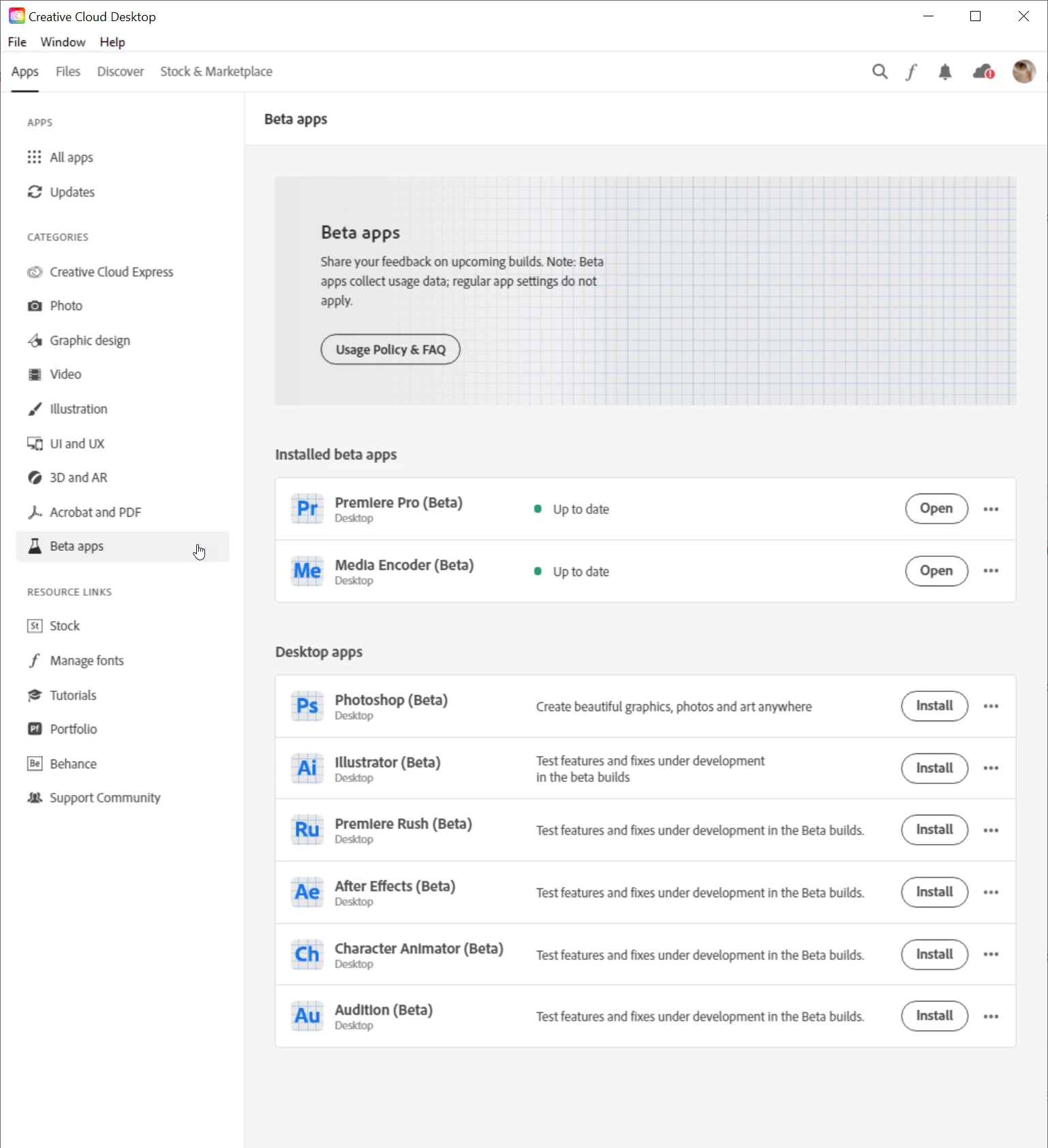Click the After Effects (Beta) app icon
The width and height of the screenshot is (1048, 1148).
click(307, 892)
